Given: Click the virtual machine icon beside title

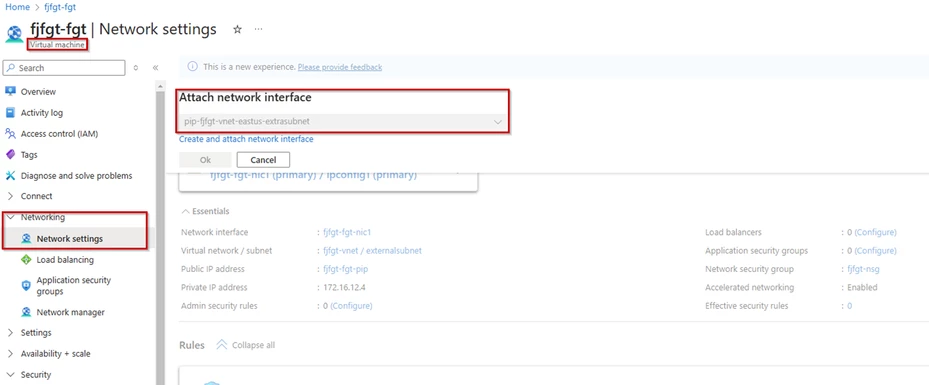Looking at the screenshot, I should coord(14,34).
